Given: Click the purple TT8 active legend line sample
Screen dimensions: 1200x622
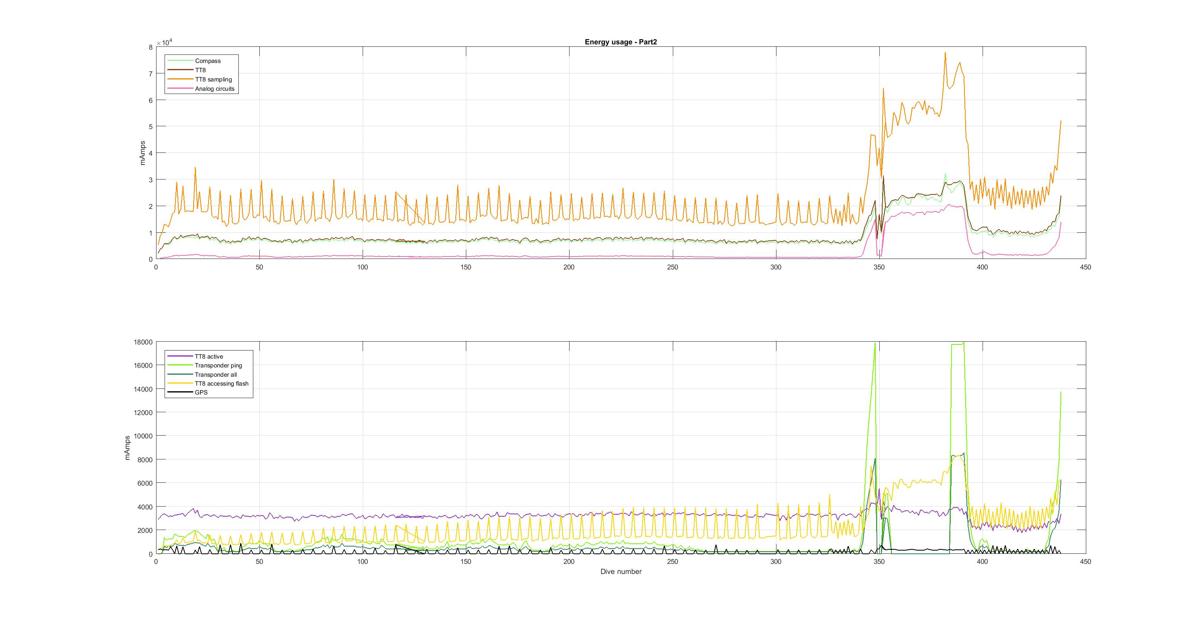Looking at the screenshot, I should (x=181, y=355).
